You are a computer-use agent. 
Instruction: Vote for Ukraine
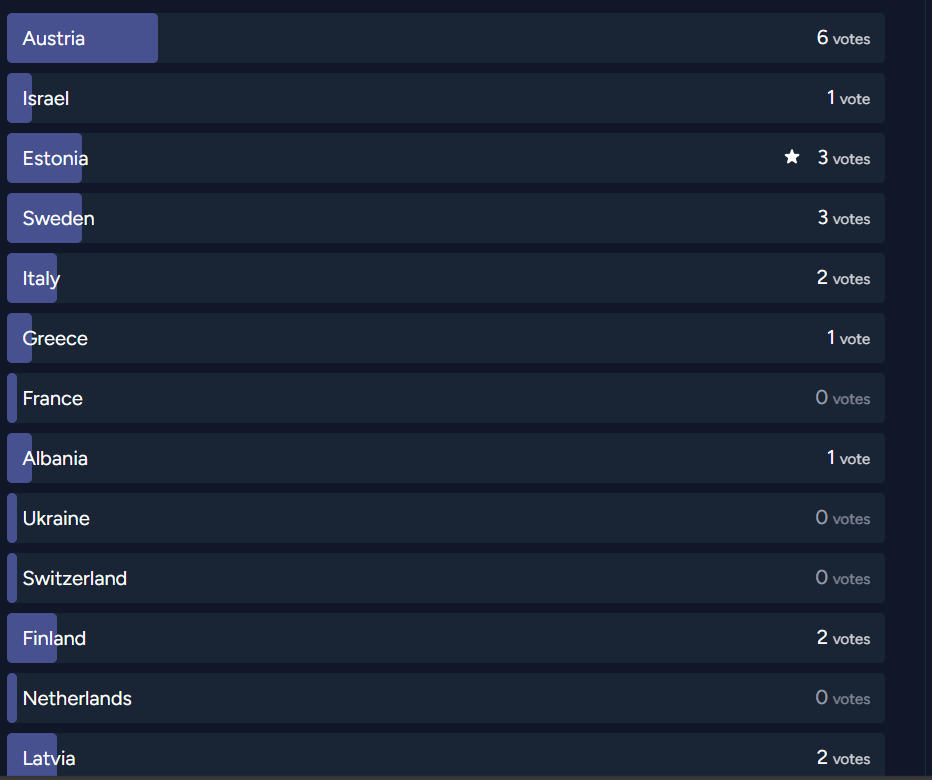[x=446, y=518]
